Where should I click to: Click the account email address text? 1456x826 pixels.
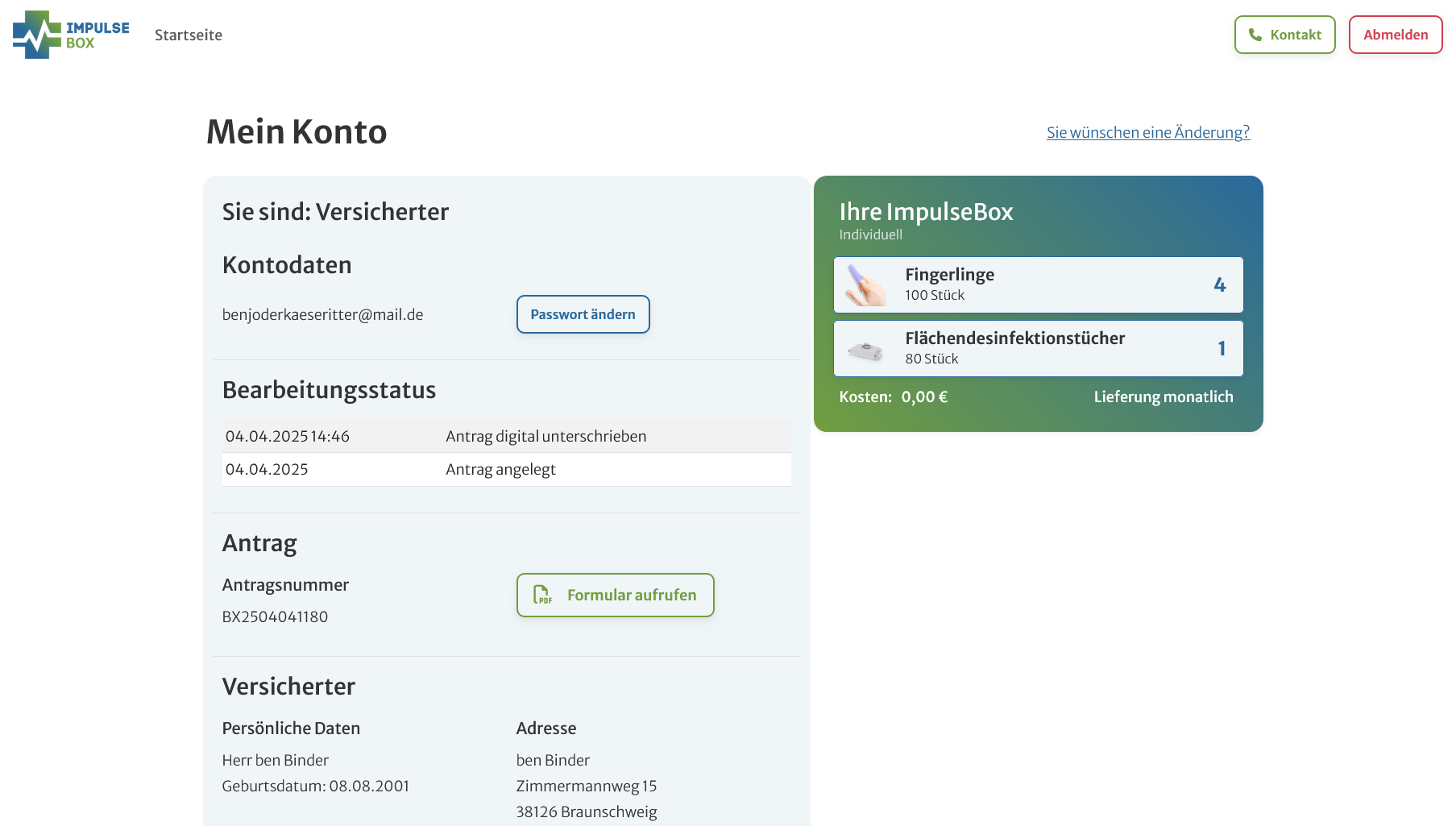pyautogui.click(x=322, y=314)
